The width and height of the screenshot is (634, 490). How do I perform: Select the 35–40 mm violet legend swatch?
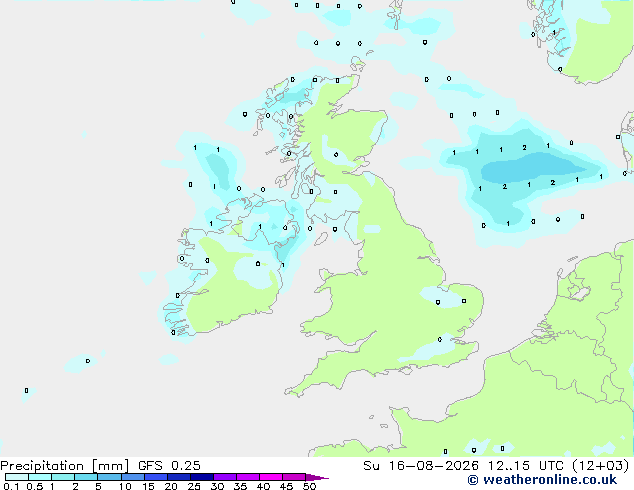tap(247, 477)
